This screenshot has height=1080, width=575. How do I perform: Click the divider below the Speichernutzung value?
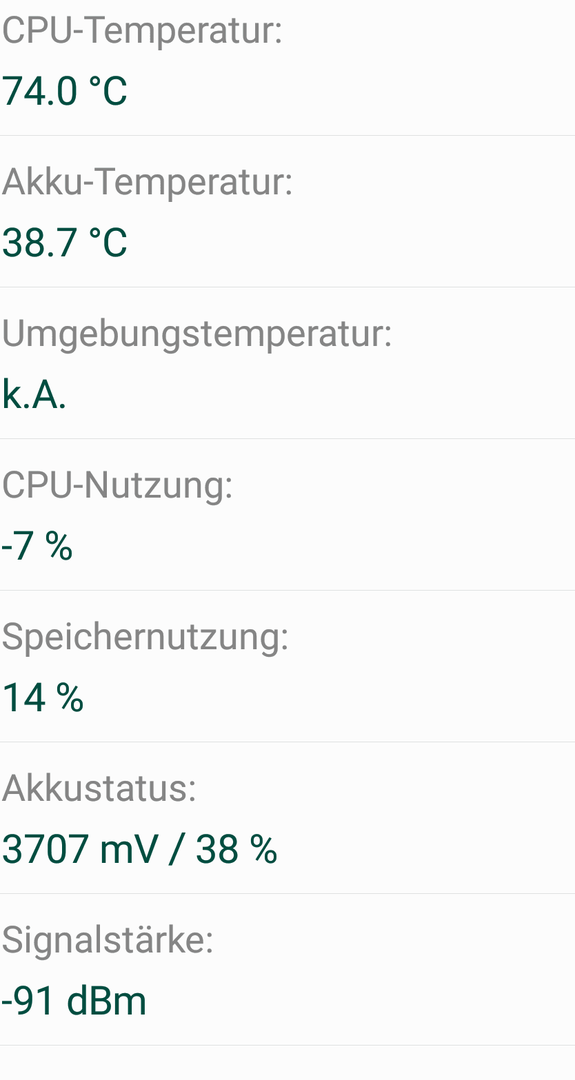point(287,742)
